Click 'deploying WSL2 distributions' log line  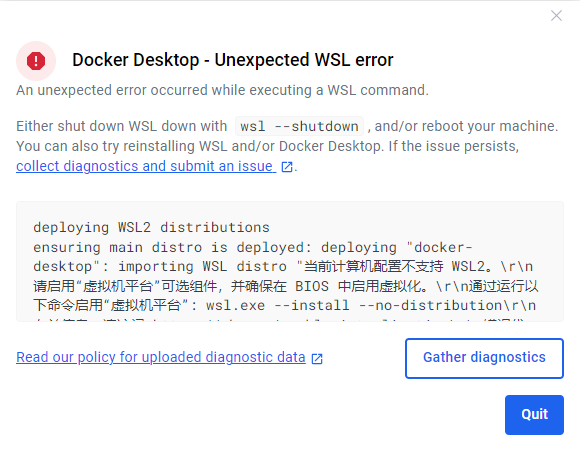152,227
